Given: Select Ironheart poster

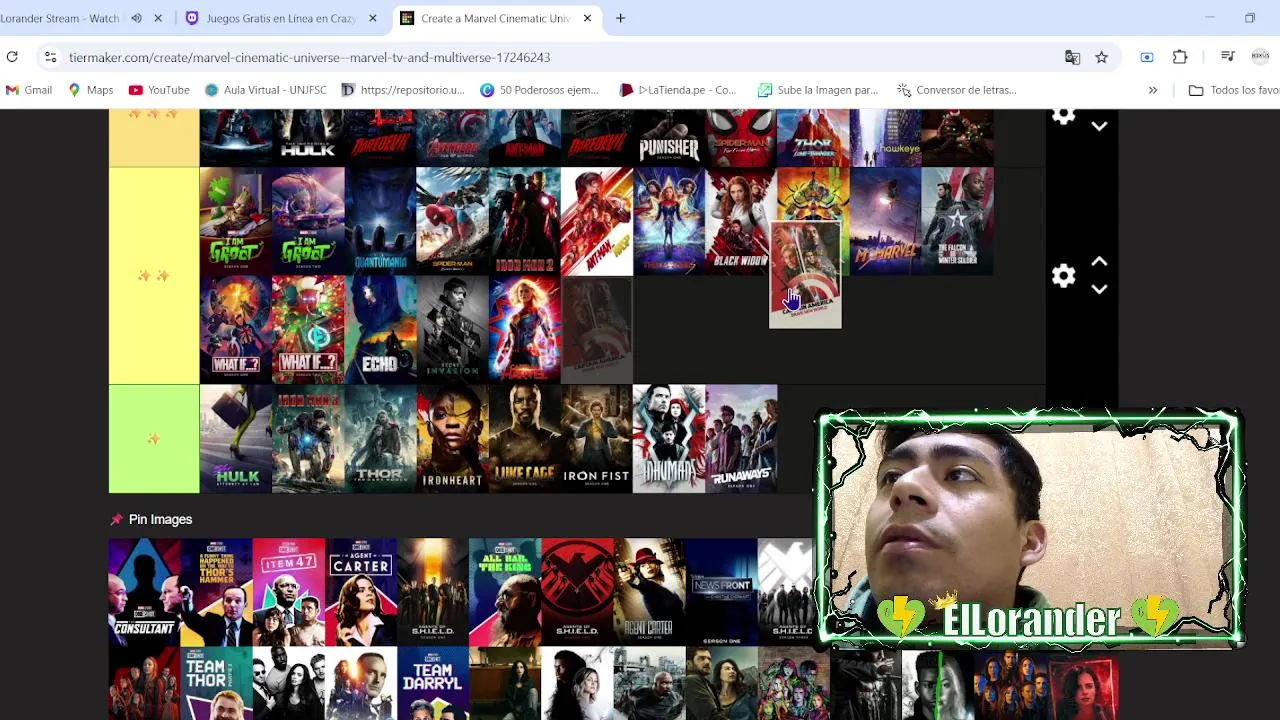Looking at the screenshot, I should coord(452,439).
